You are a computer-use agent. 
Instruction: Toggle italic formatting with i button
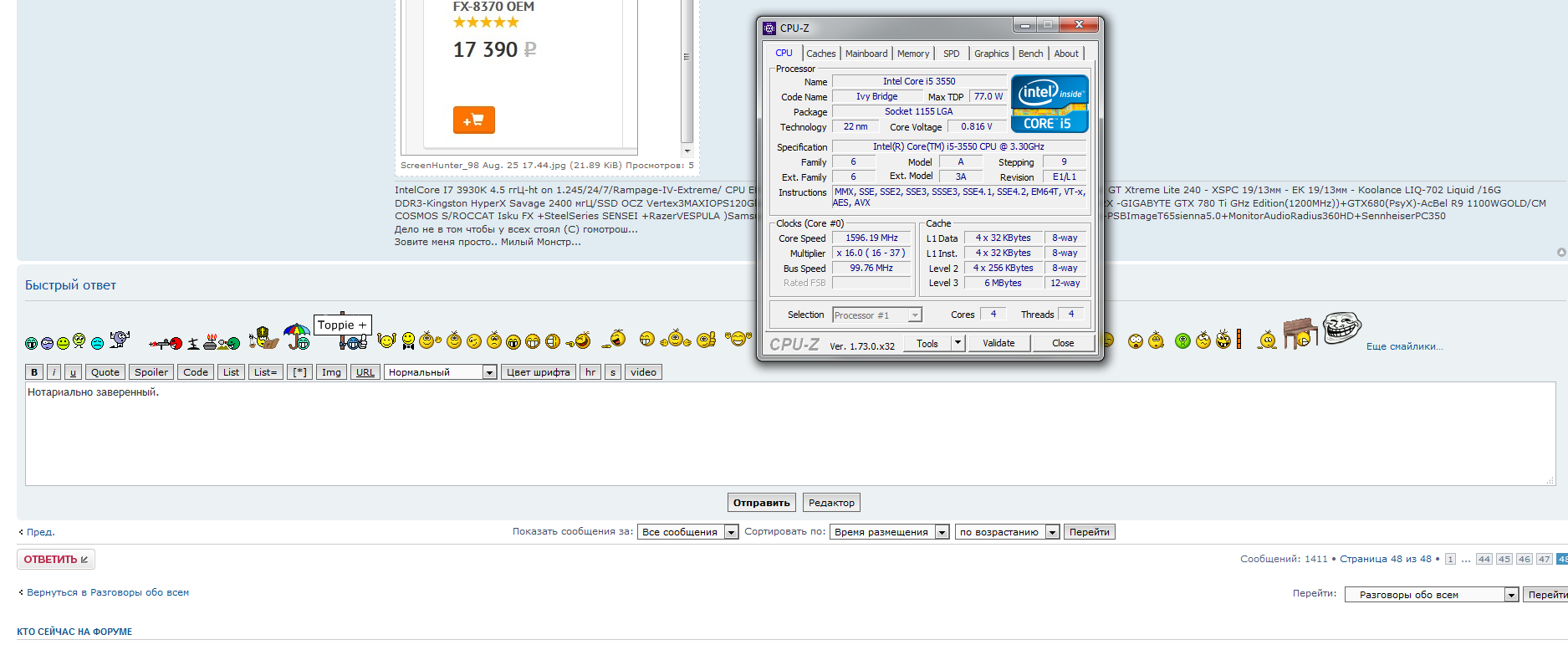54,372
